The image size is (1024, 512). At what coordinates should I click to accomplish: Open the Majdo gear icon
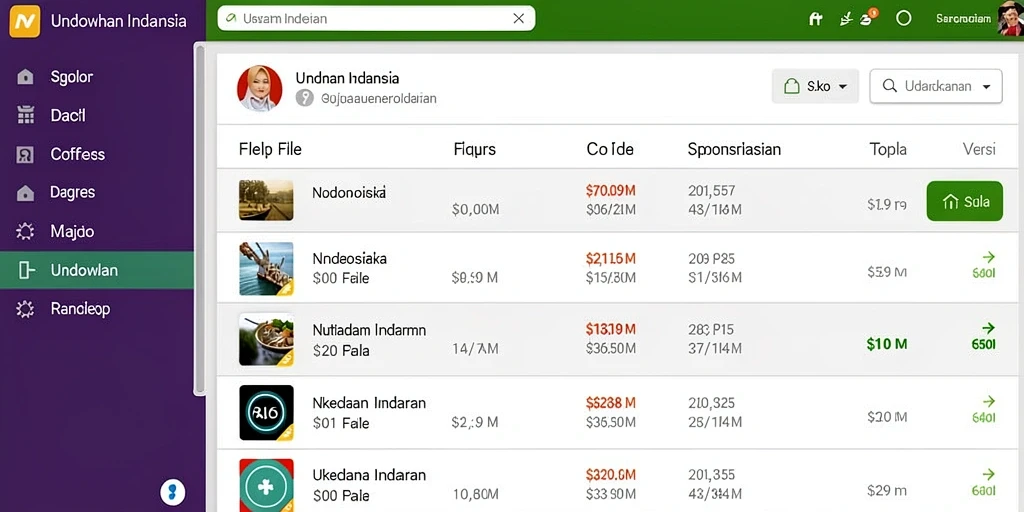tap(25, 231)
